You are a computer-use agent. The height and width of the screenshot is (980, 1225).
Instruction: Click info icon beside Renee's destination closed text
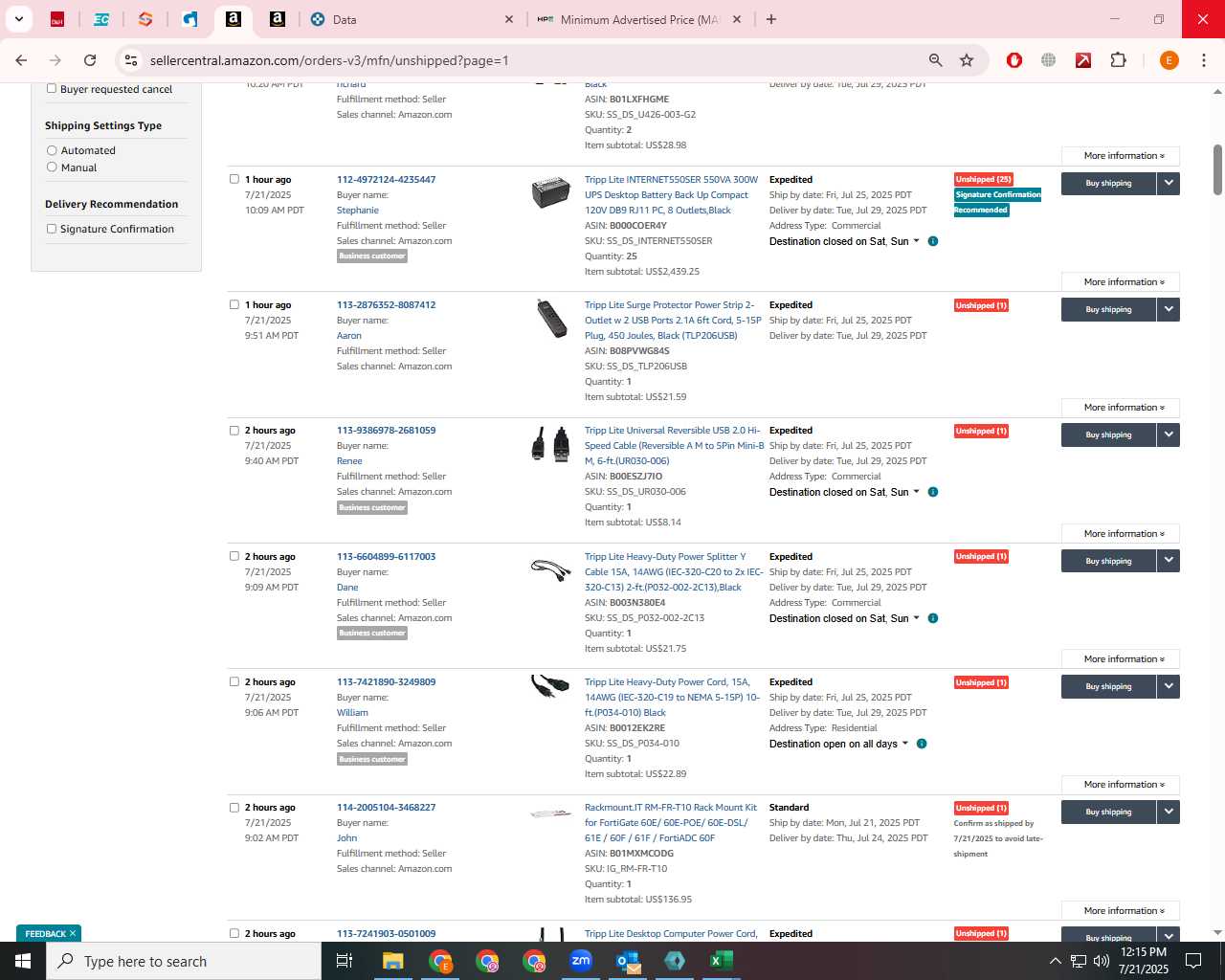click(x=933, y=492)
